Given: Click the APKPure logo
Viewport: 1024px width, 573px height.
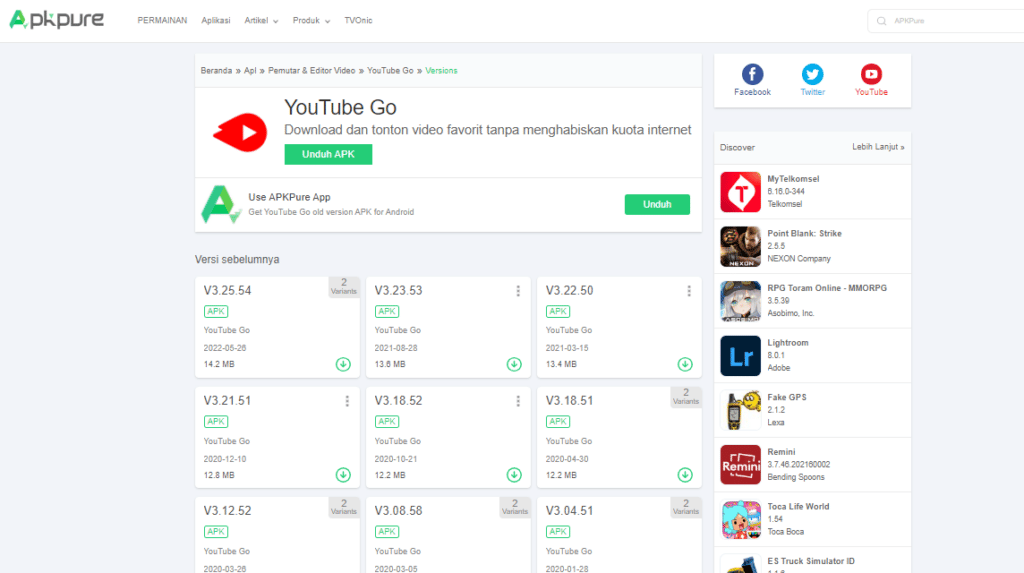Looking at the screenshot, I should 56,20.
